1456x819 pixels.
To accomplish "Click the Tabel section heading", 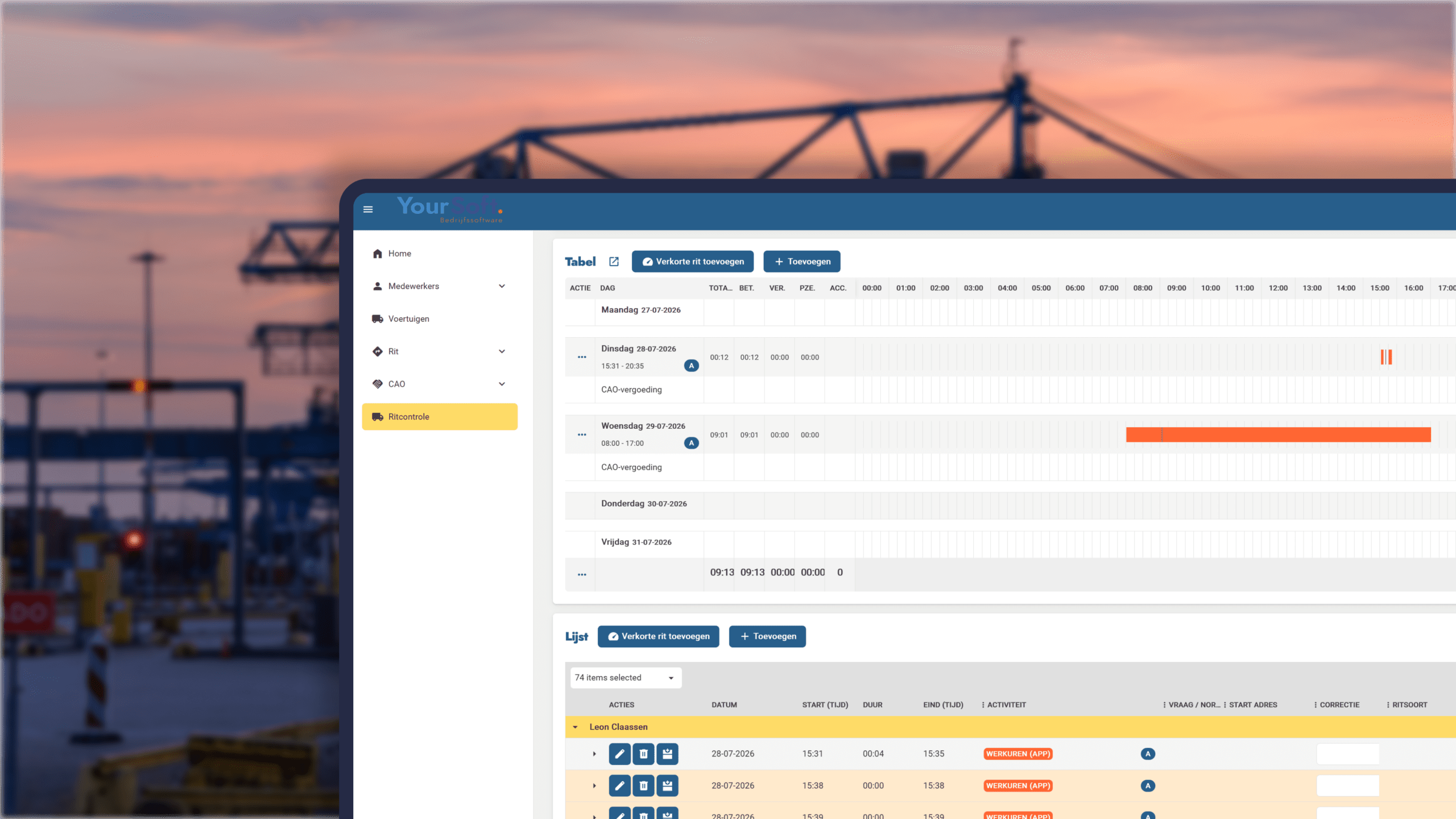I will 580,262.
